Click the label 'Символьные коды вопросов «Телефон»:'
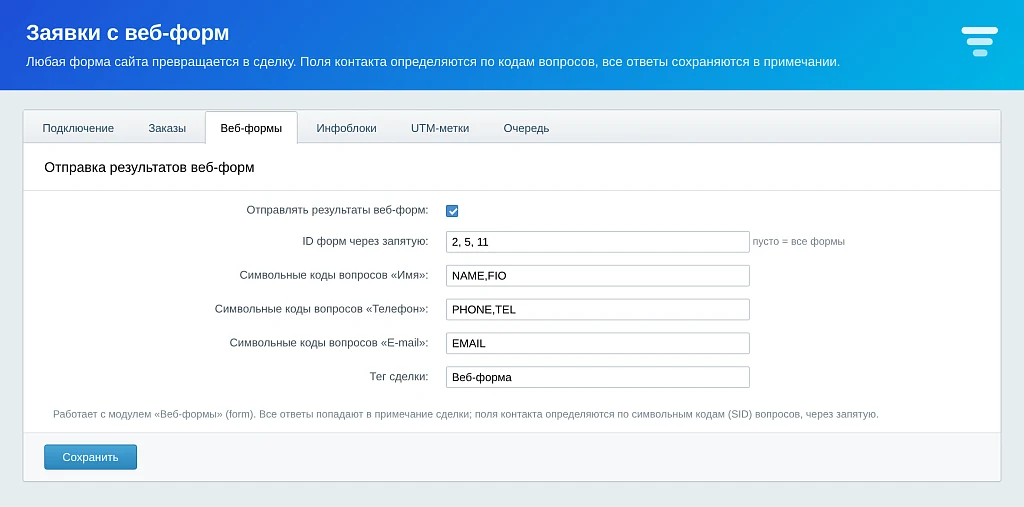 pyautogui.click(x=322, y=310)
